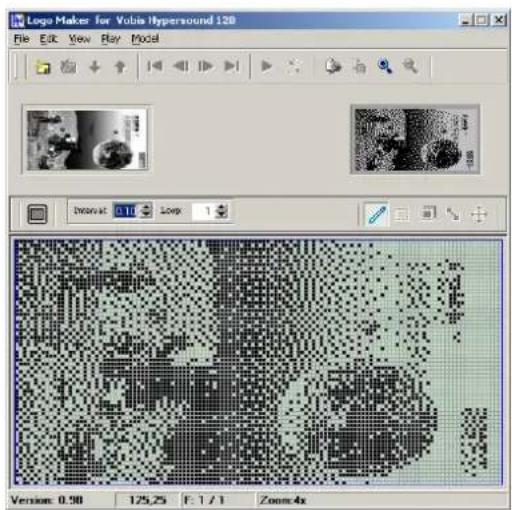Jump to the last frame

click(231, 66)
